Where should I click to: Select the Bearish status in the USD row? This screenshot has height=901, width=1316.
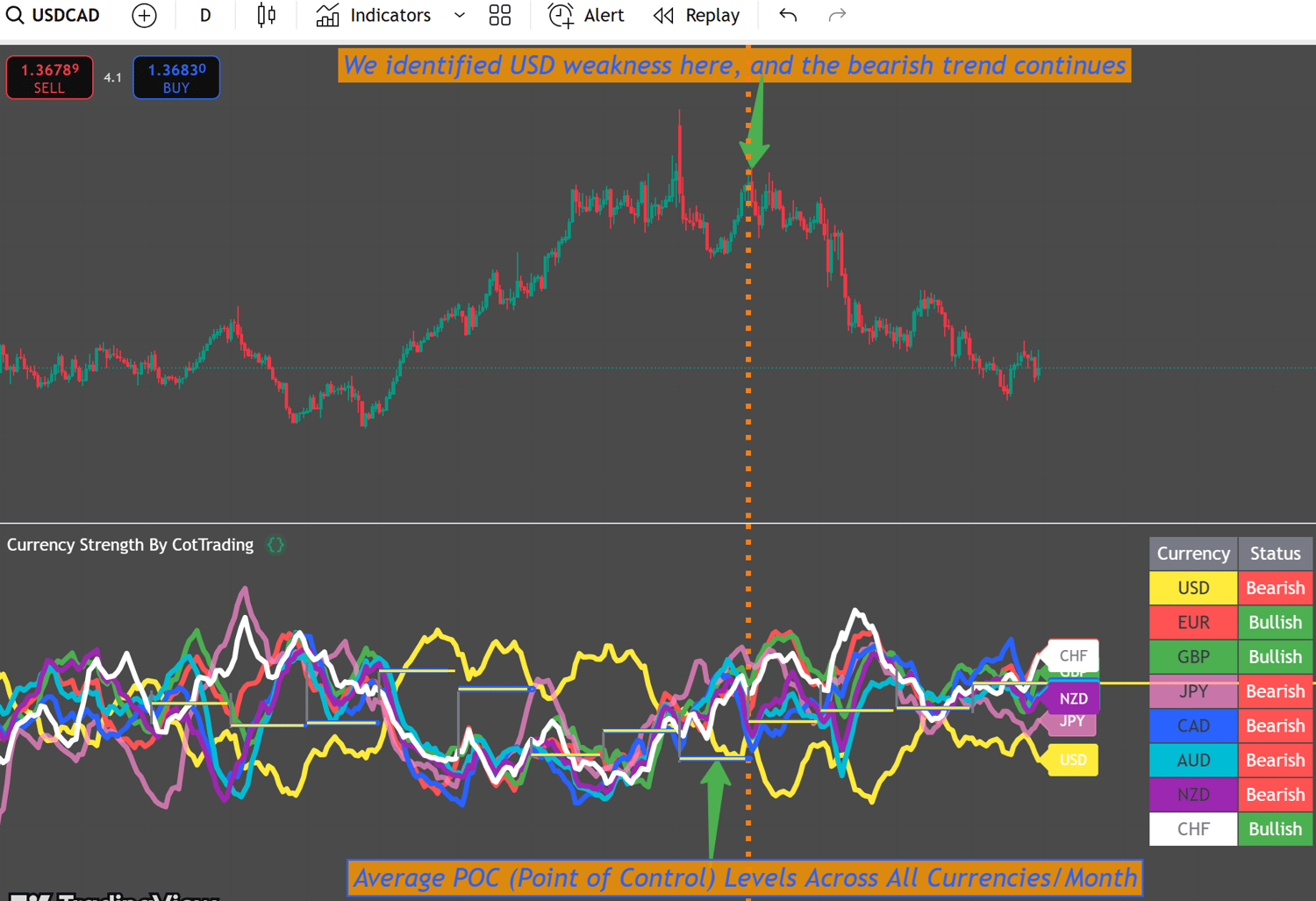1275,588
